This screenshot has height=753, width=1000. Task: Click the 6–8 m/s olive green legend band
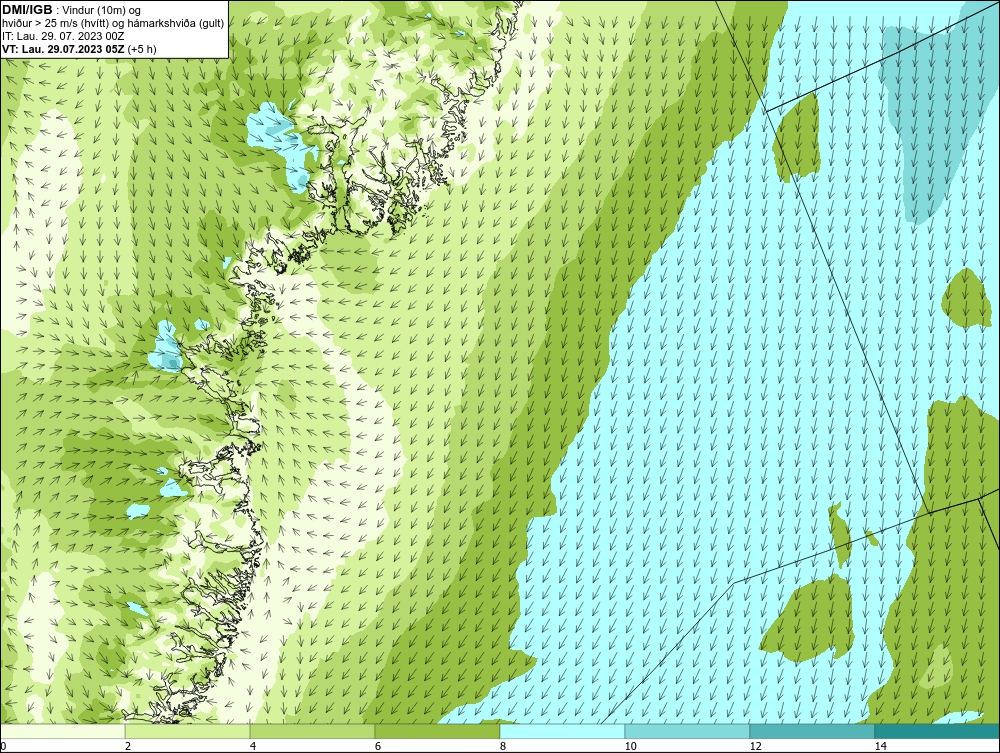pos(438,731)
